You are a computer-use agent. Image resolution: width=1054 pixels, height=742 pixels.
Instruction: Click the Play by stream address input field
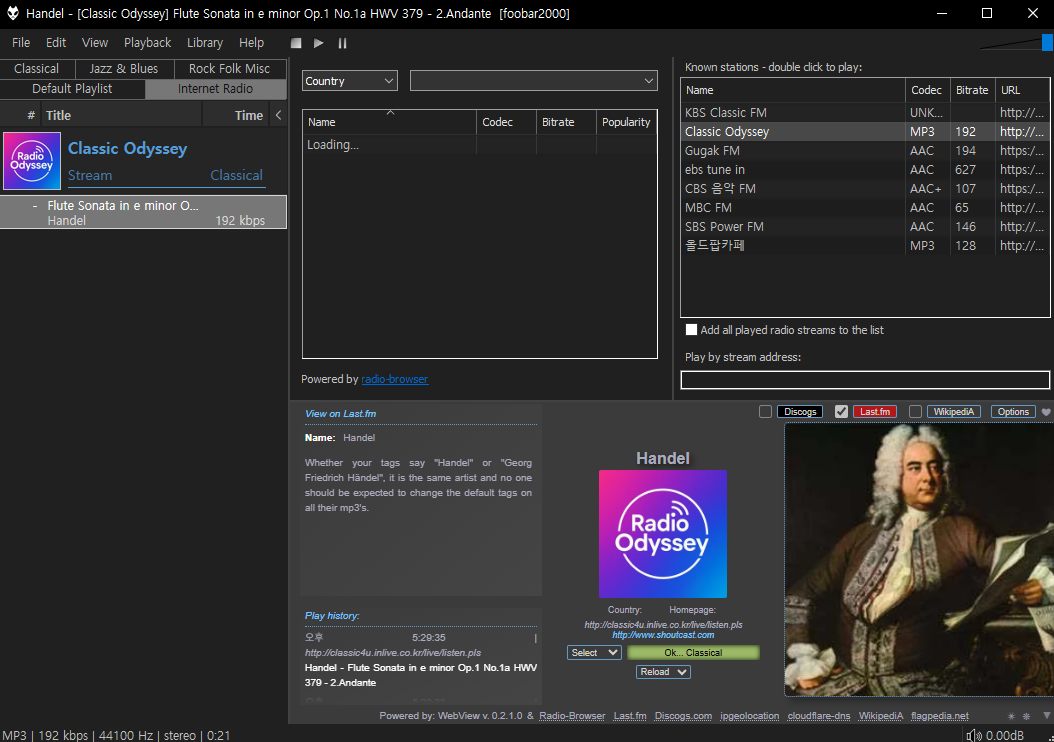click(x=865, y=380)
